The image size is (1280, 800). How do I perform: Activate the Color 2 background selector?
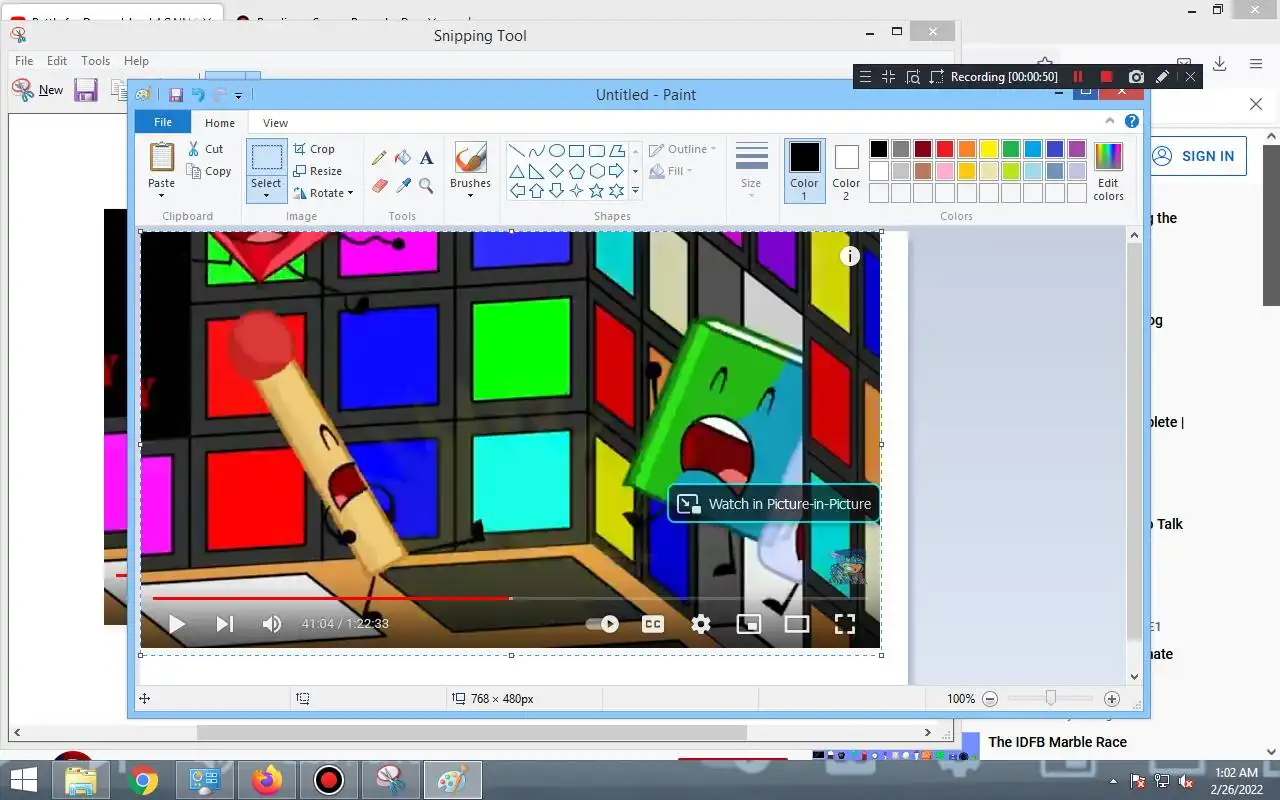846,171
